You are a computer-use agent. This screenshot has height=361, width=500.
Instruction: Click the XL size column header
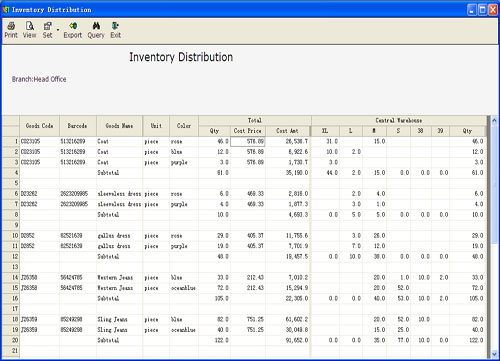[x=325, y=131]
